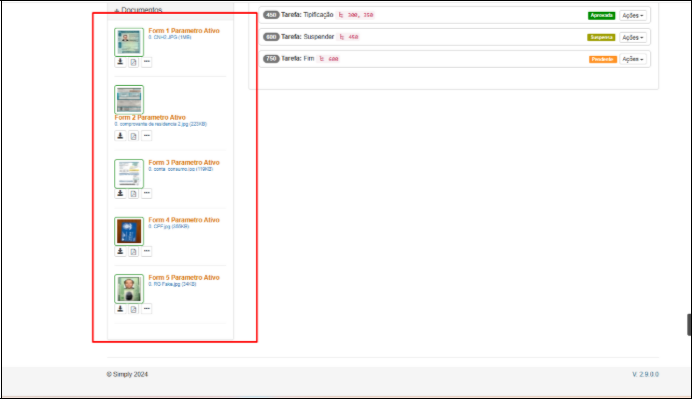The width and height of the screenshot is (692, 399).
Task: Open the Form 3 bill thumbnail
Action: pyautogui.click(x=129, y=173)
